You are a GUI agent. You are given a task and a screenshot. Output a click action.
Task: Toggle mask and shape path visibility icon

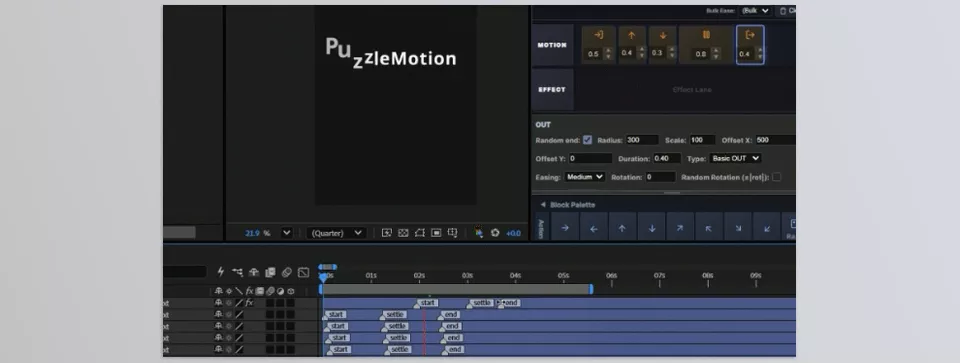click(419, 233)
